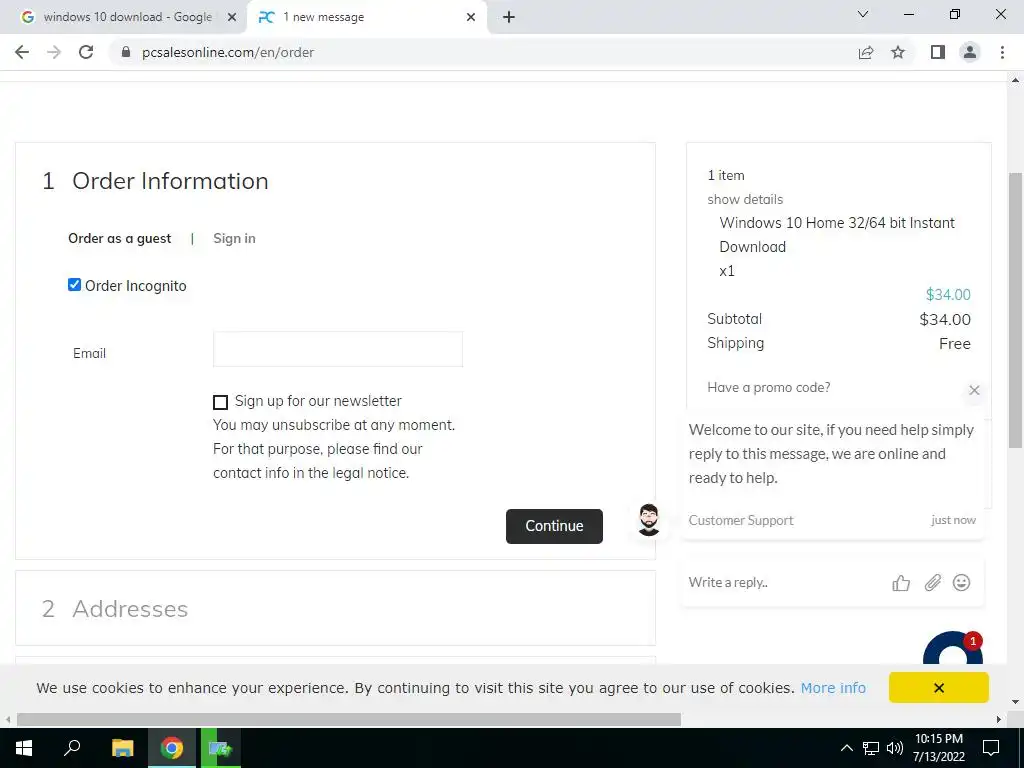The image size is (1024, 768).
Task: Open the green app on taskbar
Action: coord(221,748)
